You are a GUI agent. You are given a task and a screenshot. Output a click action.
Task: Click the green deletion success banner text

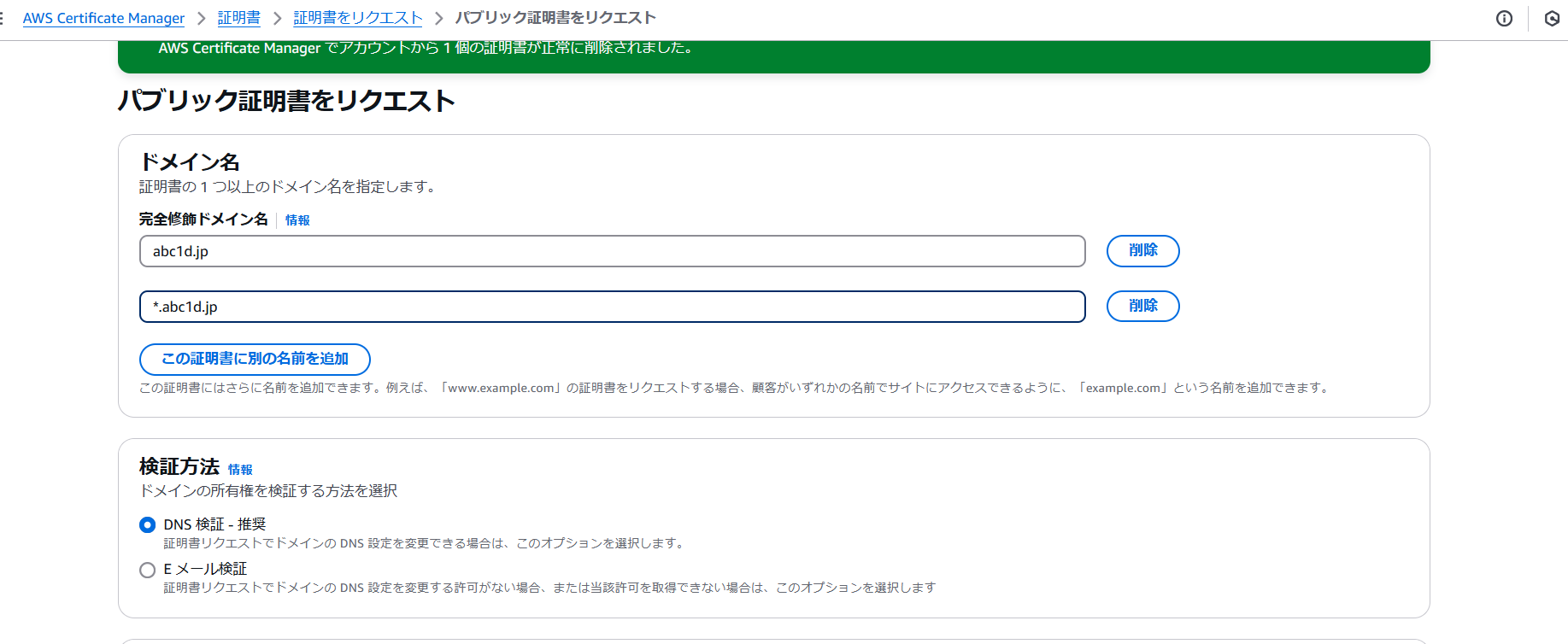click(426, 48)
